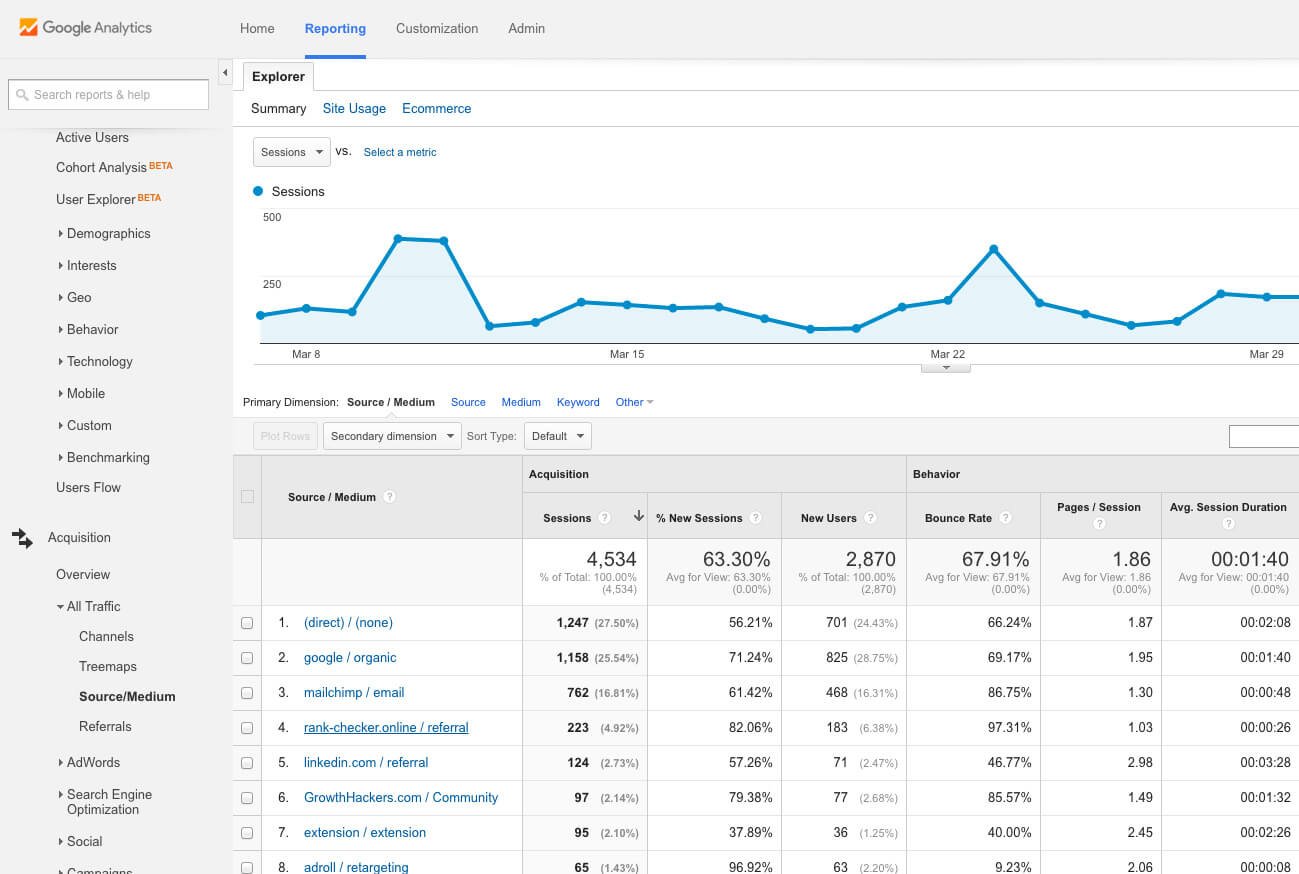Collapse the left navigation with the sidebar arrow

click(x=224, y=72)
